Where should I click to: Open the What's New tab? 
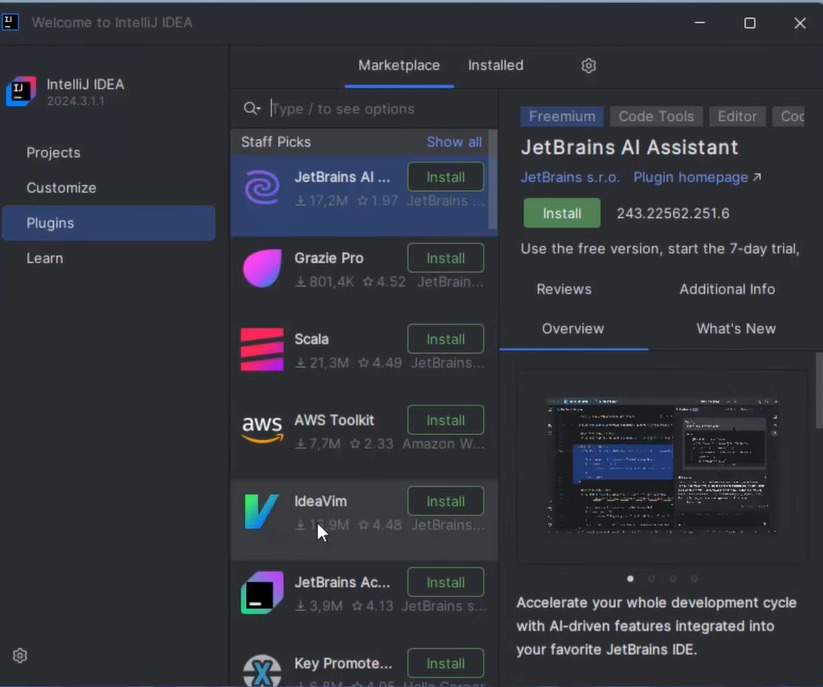pyautogui.click(x=736, y=329)
